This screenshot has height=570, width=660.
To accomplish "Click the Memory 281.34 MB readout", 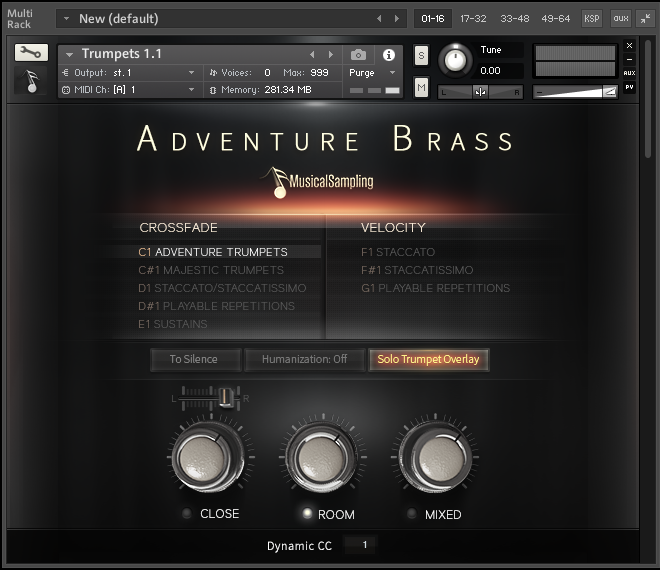I will (287, 90).
